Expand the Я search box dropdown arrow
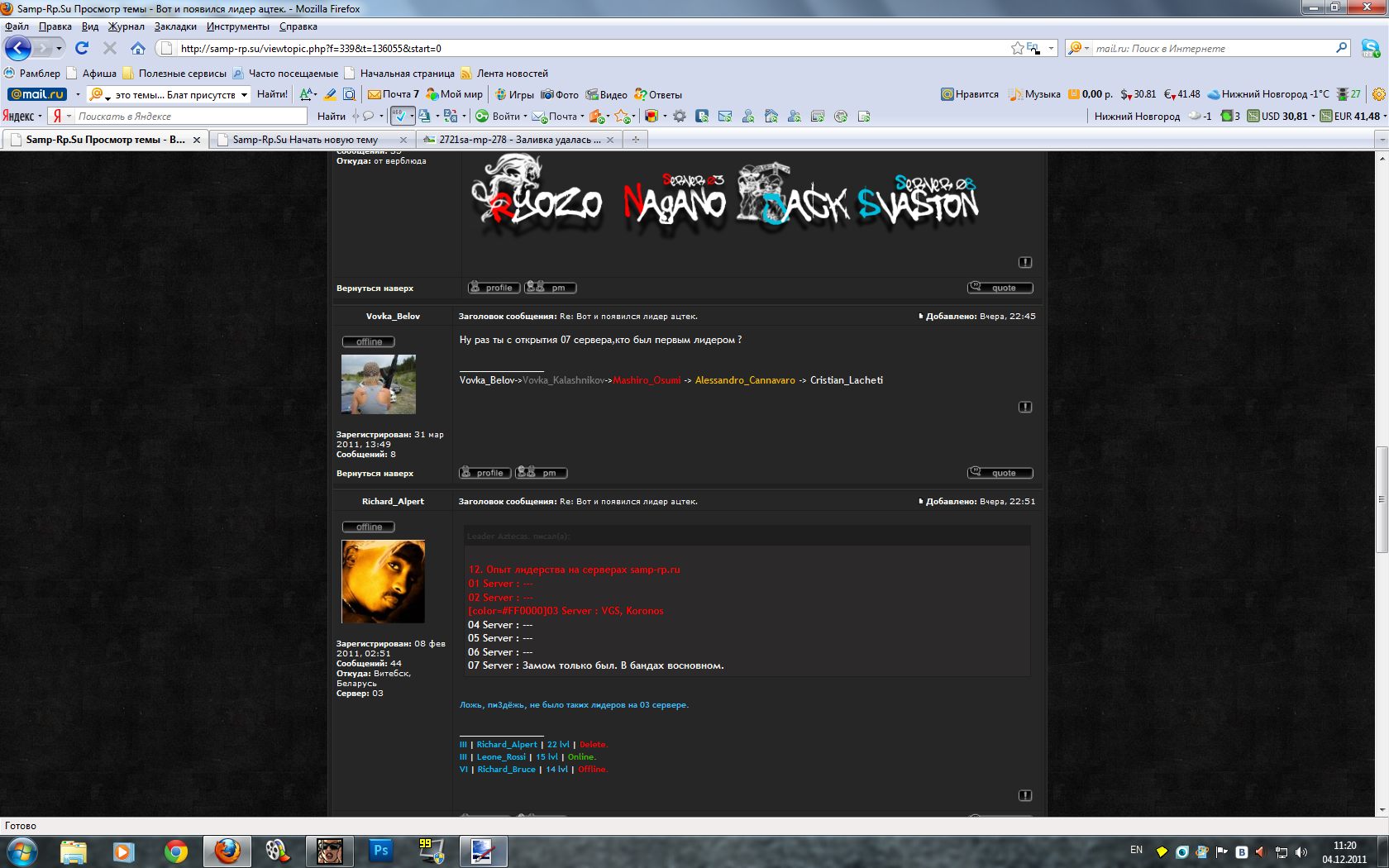 (x=69, y=117)
